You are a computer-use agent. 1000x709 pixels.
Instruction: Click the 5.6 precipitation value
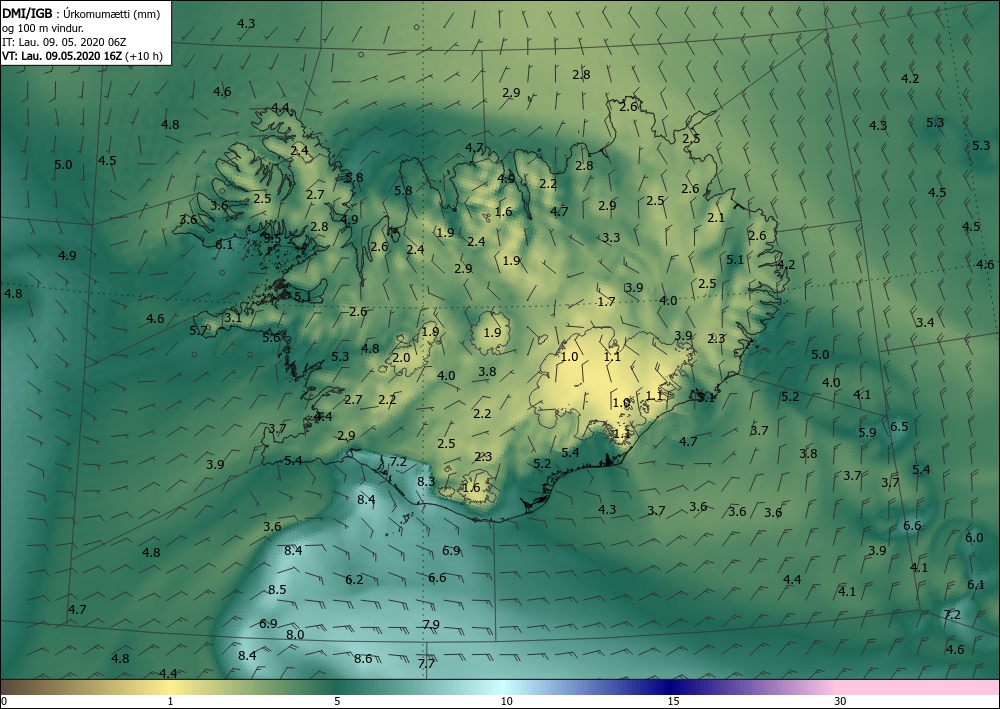[x=272, y=337]
